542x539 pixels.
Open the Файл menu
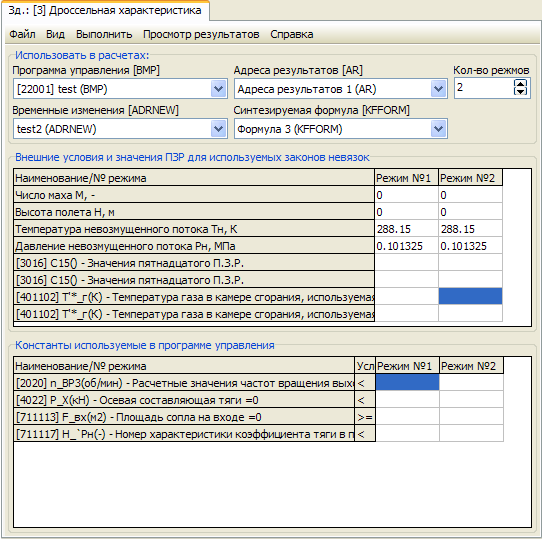(x=22, y=34)
